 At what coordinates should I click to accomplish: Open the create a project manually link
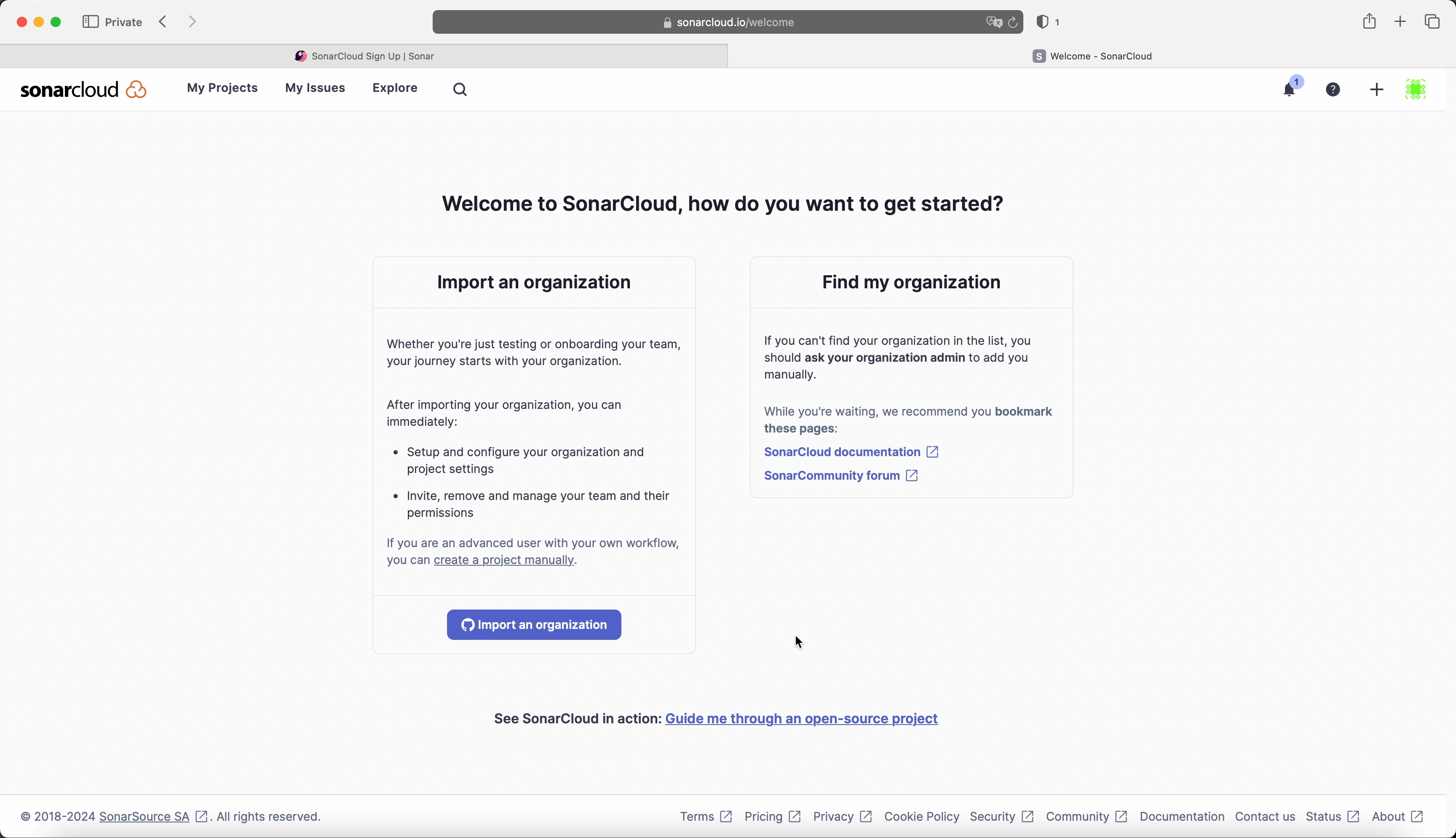(x=504, y=560)
